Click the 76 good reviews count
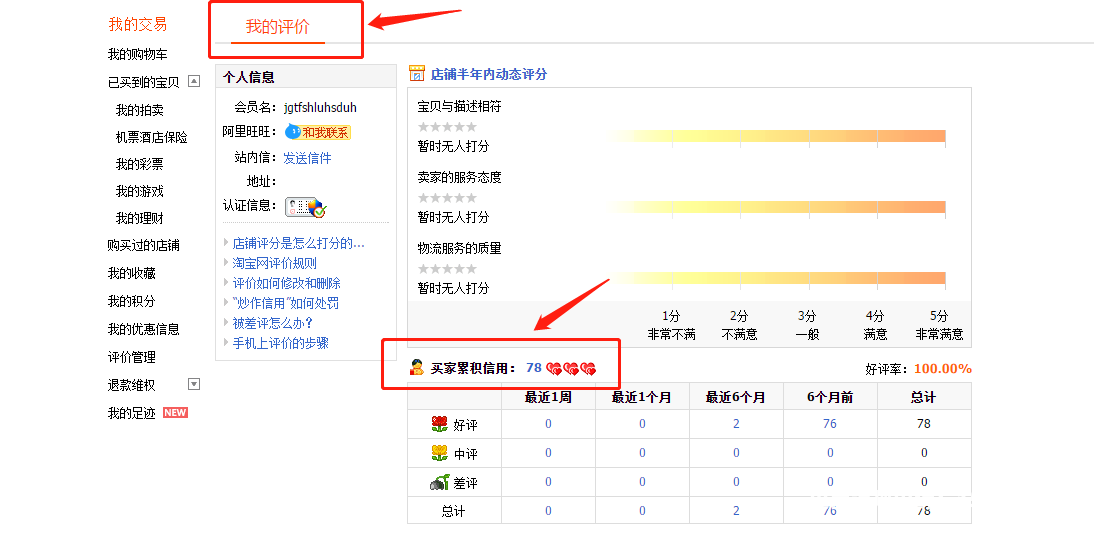This screenshot has width=1107, height=538. (x=829, y=424)
